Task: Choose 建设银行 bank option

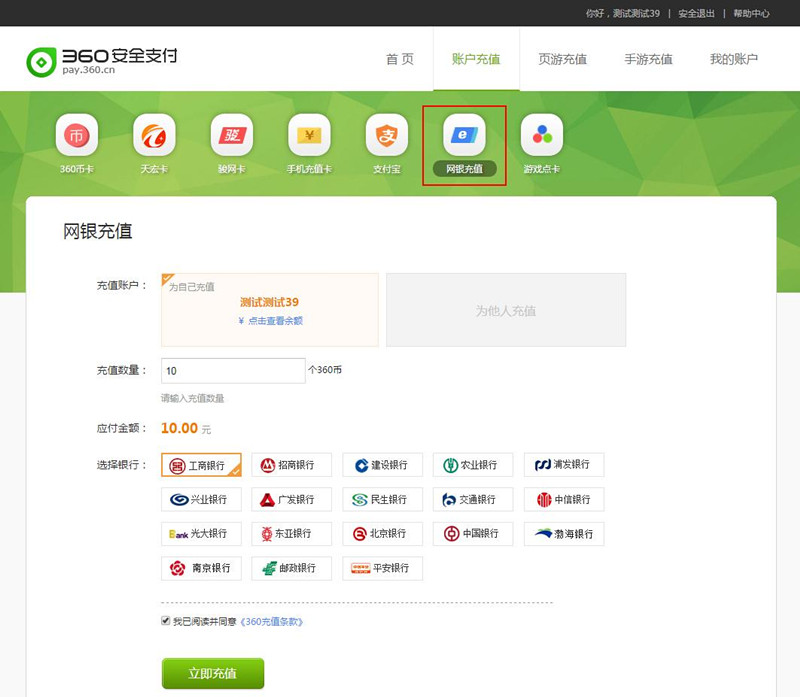Action: tap(383, 465)
